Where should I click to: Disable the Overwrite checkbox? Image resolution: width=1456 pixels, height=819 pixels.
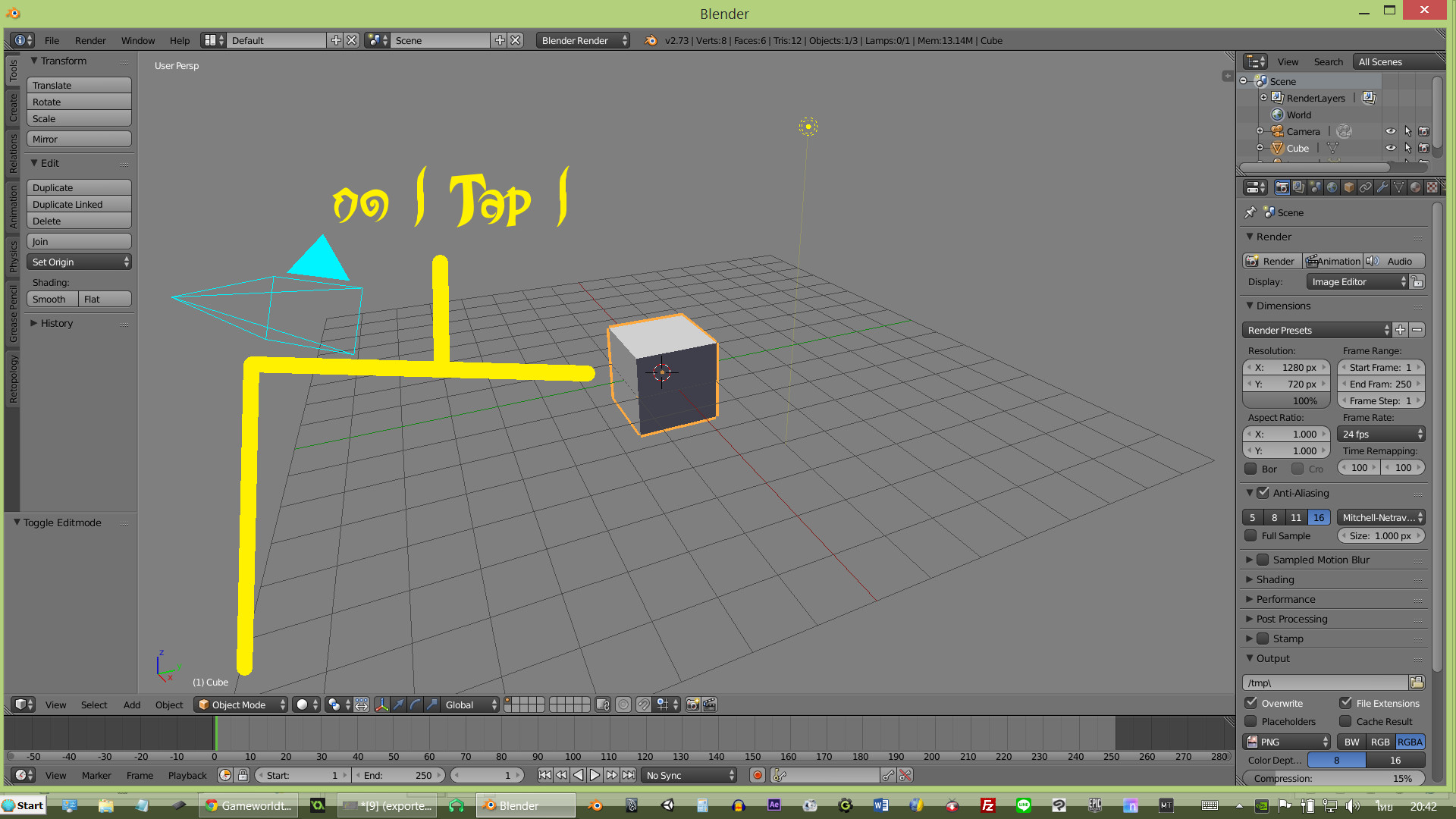1251,703
